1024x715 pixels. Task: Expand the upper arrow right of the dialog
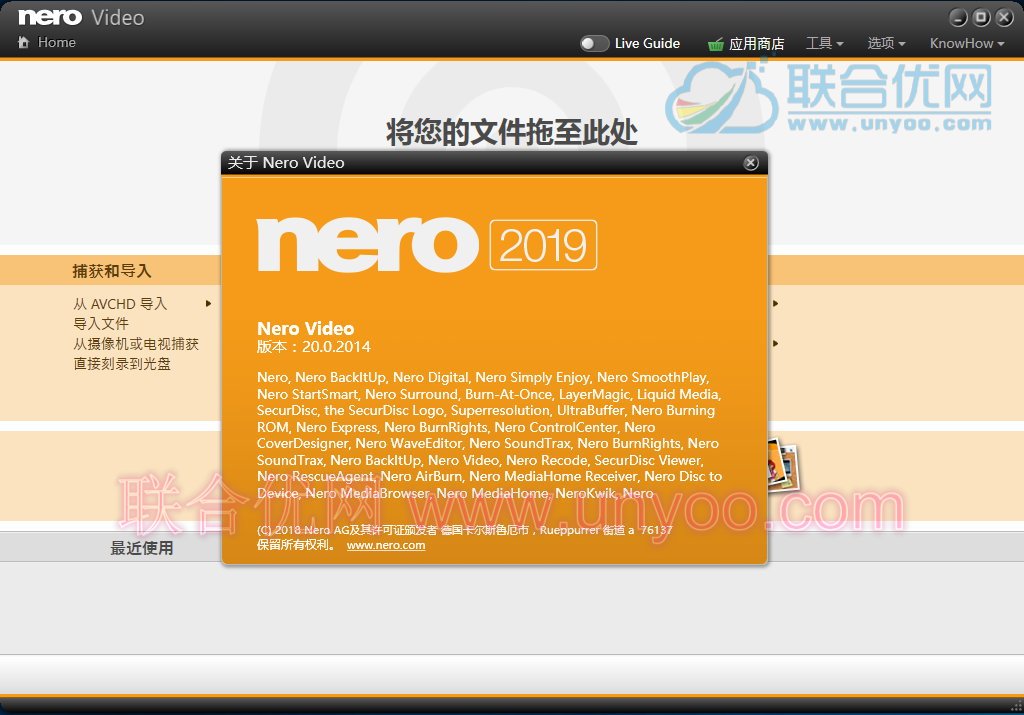coord(775,304)
